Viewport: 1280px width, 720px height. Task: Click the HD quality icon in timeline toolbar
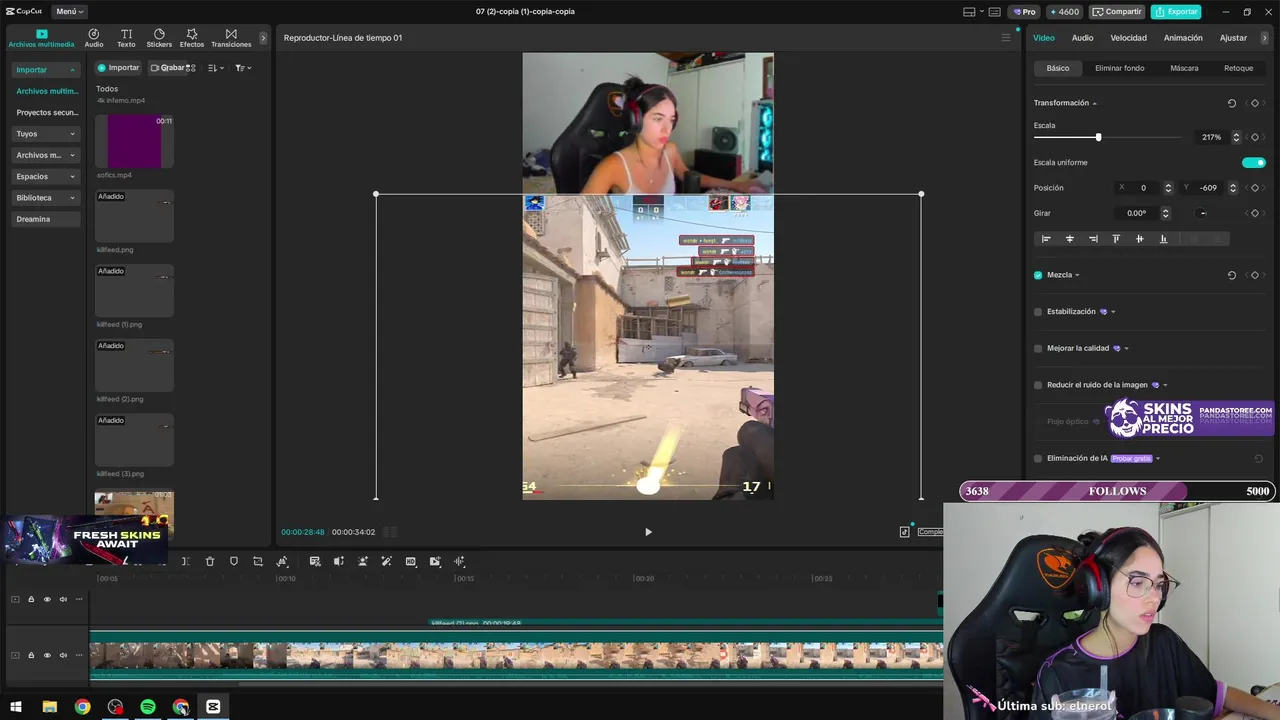(411, 561)
